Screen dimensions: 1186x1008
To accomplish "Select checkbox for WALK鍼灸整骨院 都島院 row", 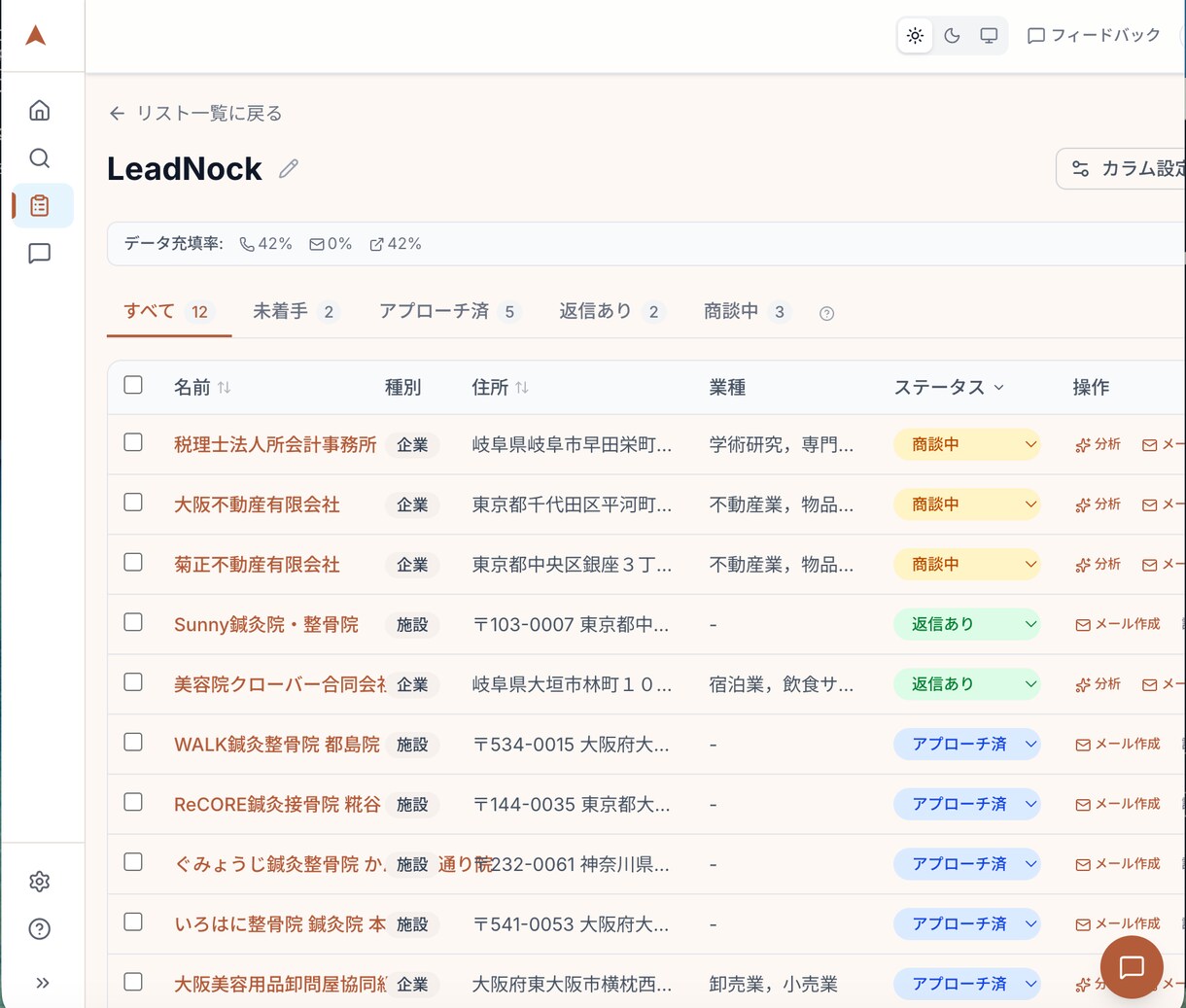I will [x=133, y=742].
